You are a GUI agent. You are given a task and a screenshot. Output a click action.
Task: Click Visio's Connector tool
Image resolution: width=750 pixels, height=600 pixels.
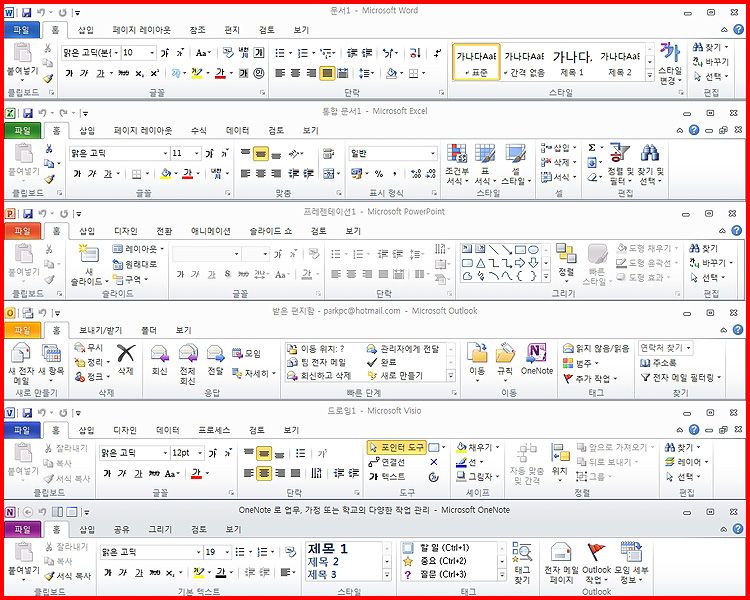[x=386, y=462]
